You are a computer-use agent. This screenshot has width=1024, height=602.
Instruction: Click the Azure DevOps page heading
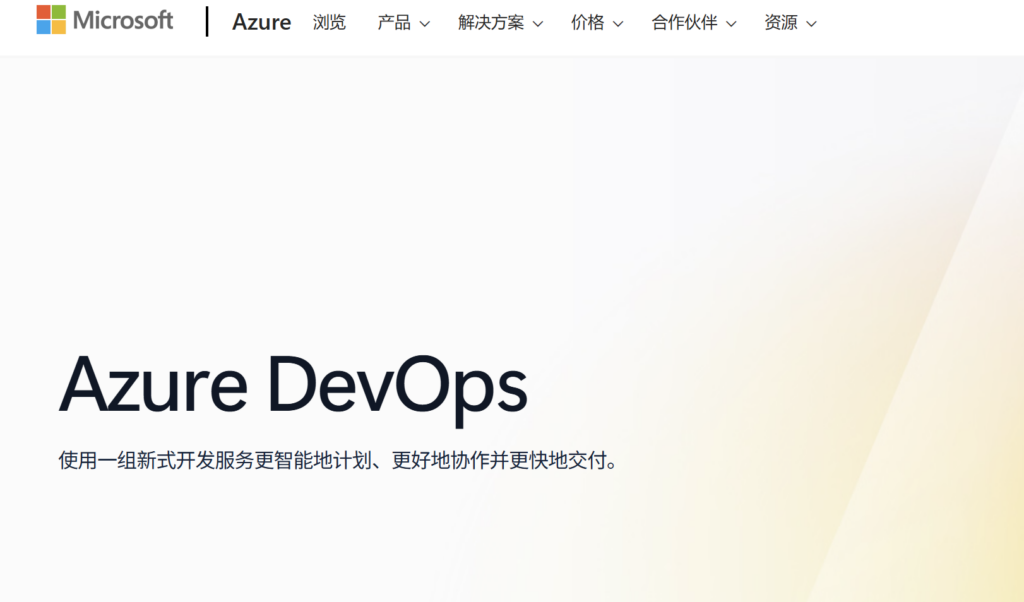tap(293, 387)
